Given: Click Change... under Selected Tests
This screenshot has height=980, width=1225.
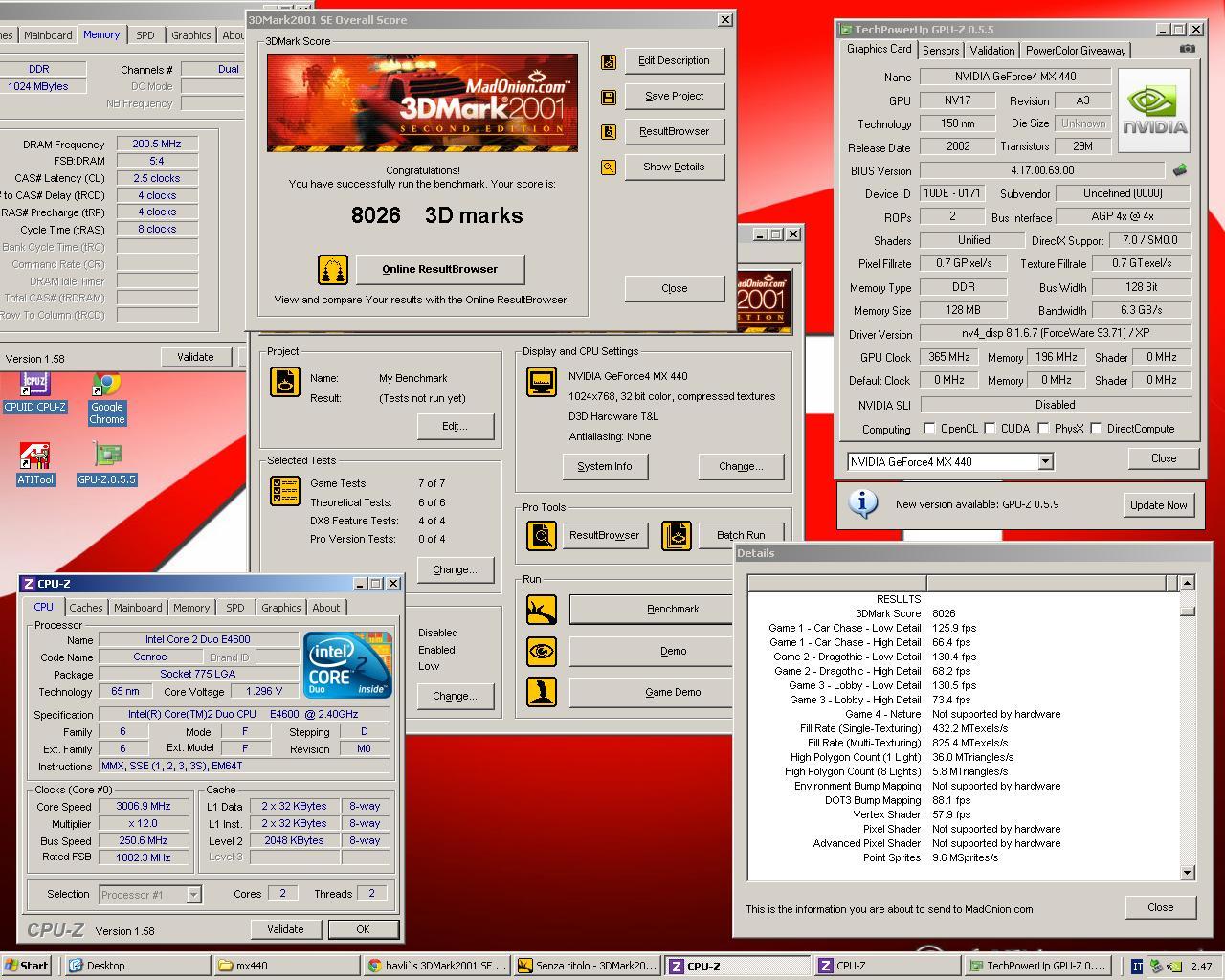Looking at the screenshot, I should [455, 570].
